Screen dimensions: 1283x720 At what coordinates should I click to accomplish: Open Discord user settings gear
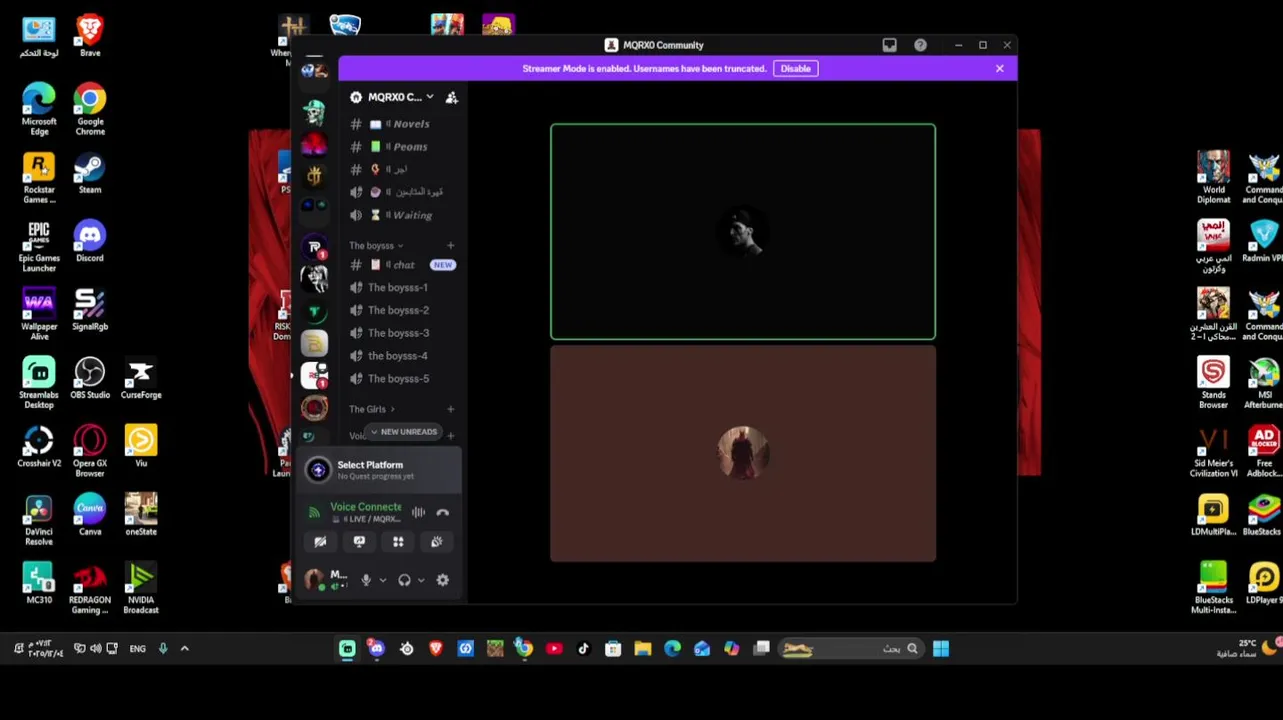tap(442, 580)
